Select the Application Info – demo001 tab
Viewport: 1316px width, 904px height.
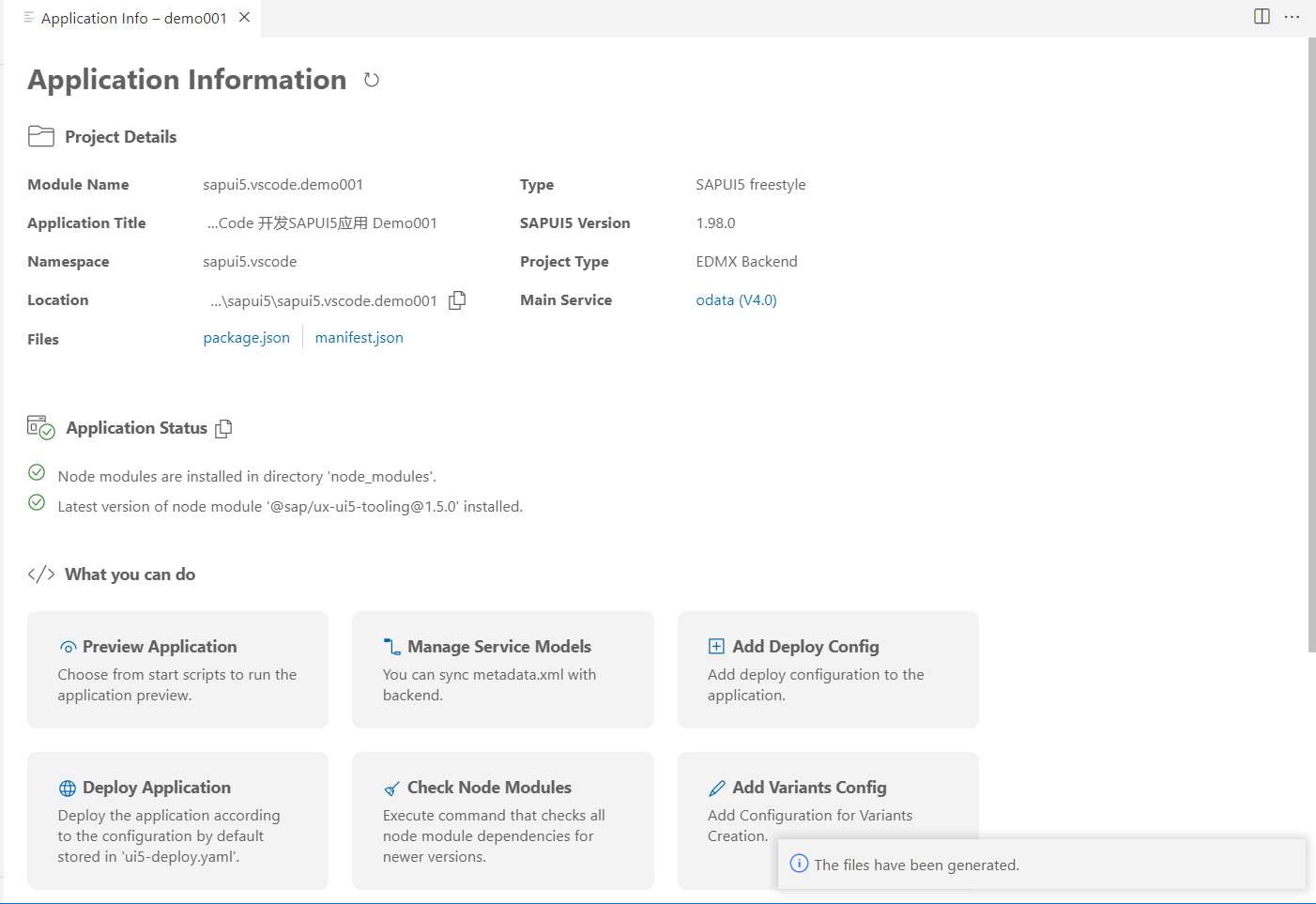pyautogui.click(x=133, y=18)
